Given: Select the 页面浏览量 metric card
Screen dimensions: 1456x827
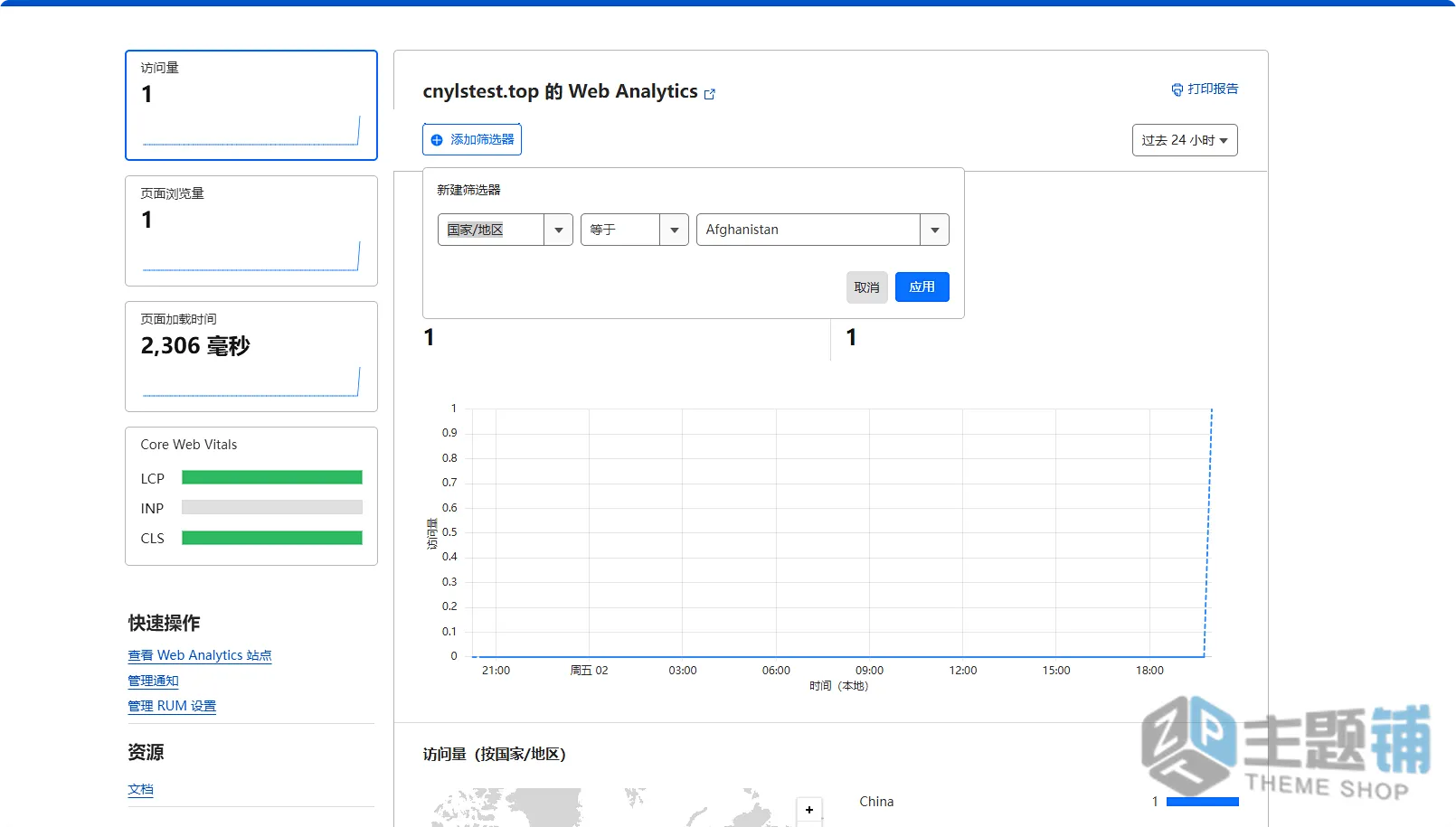Looking at the screenshot, I should tap(251, 230).
